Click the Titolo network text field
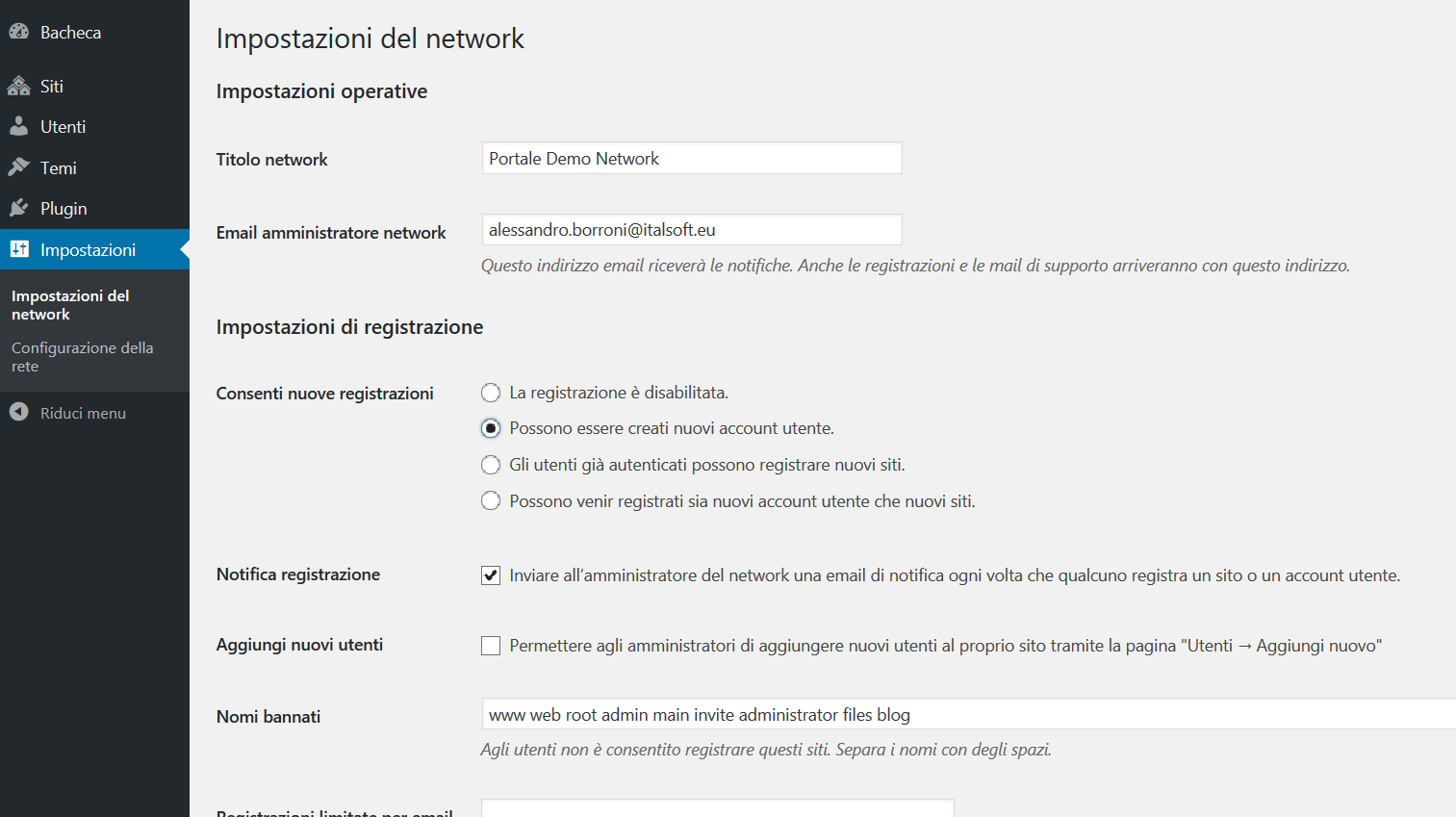Screen dimensions: 1456x817 pyautogui.click(x=691, y=159)
